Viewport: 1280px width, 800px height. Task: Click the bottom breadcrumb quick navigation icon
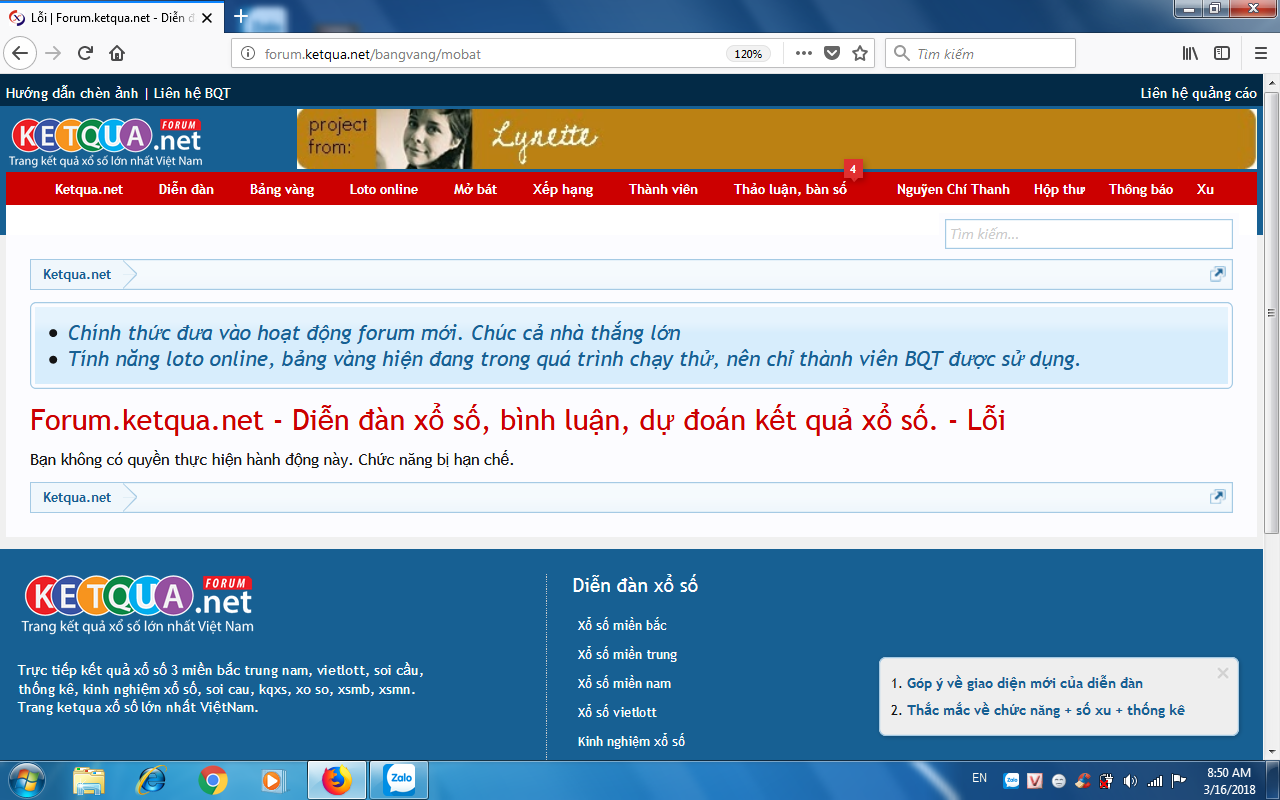pyautogui.click(x=1217, y=497)
